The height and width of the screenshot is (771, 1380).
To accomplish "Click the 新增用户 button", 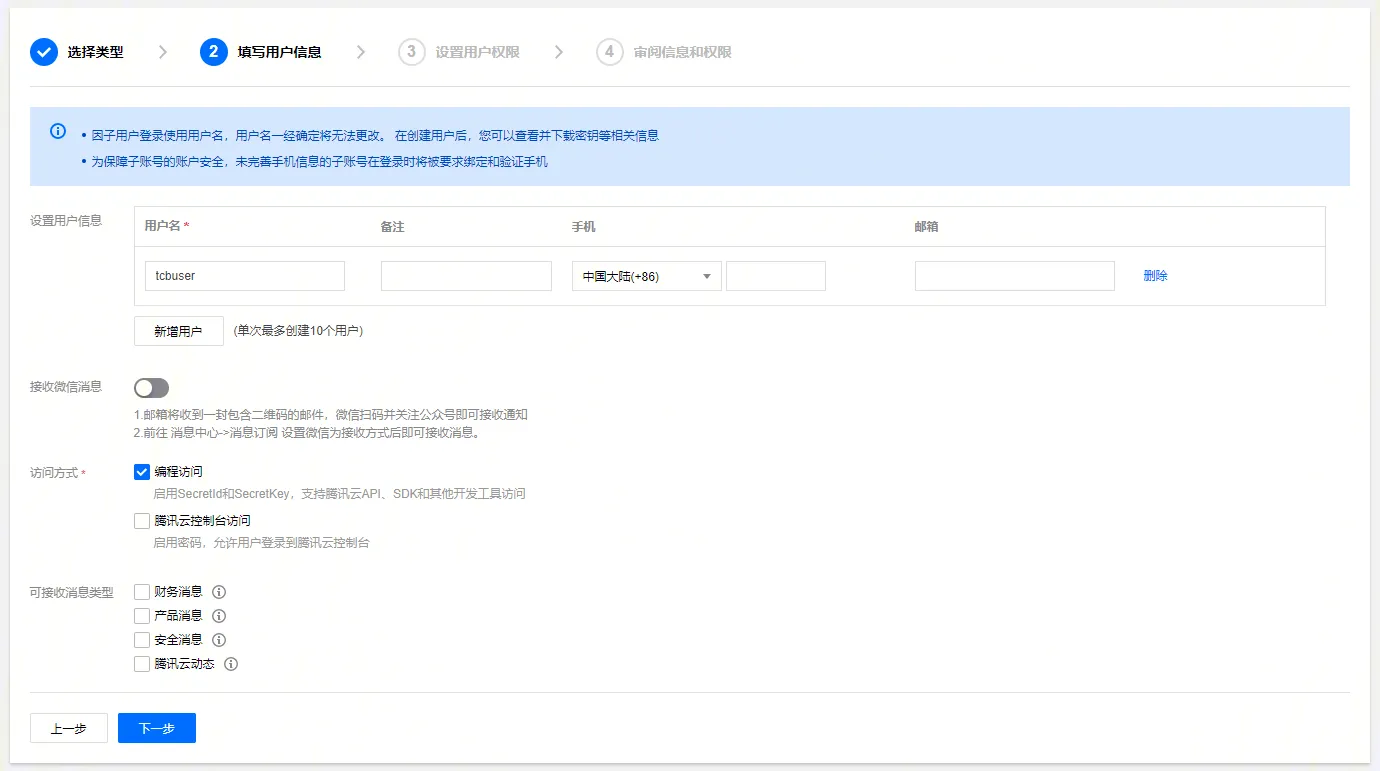I will (179, 331).
